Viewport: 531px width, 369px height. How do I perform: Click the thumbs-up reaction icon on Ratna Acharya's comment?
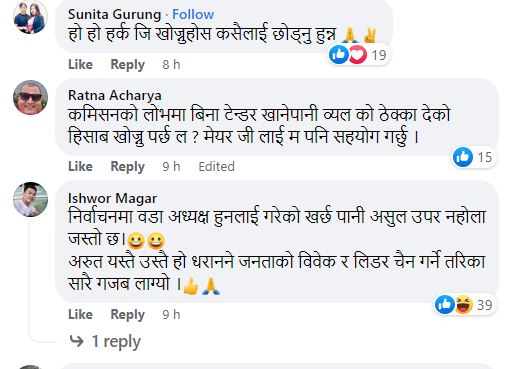click(x=463, y=157)
